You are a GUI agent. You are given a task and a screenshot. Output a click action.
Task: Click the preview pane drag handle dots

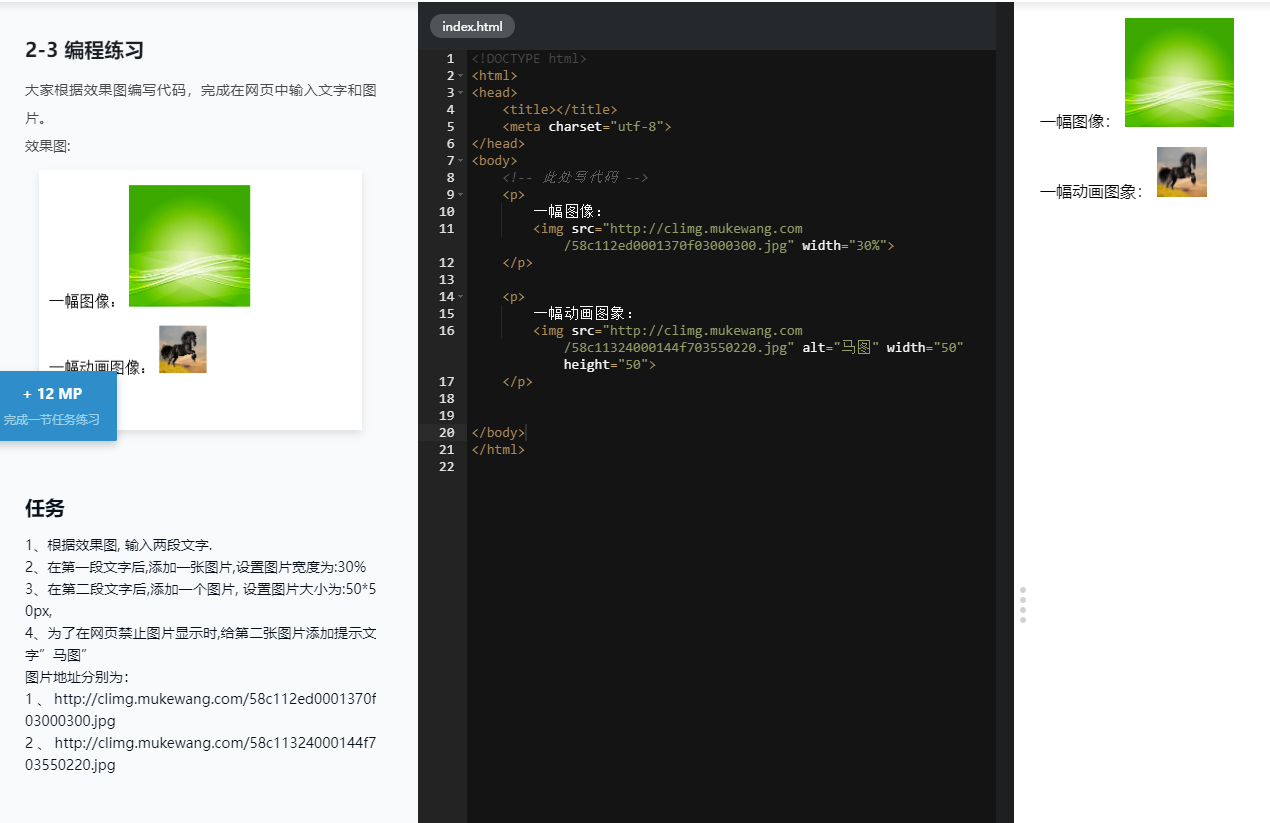coord(1023,605)
